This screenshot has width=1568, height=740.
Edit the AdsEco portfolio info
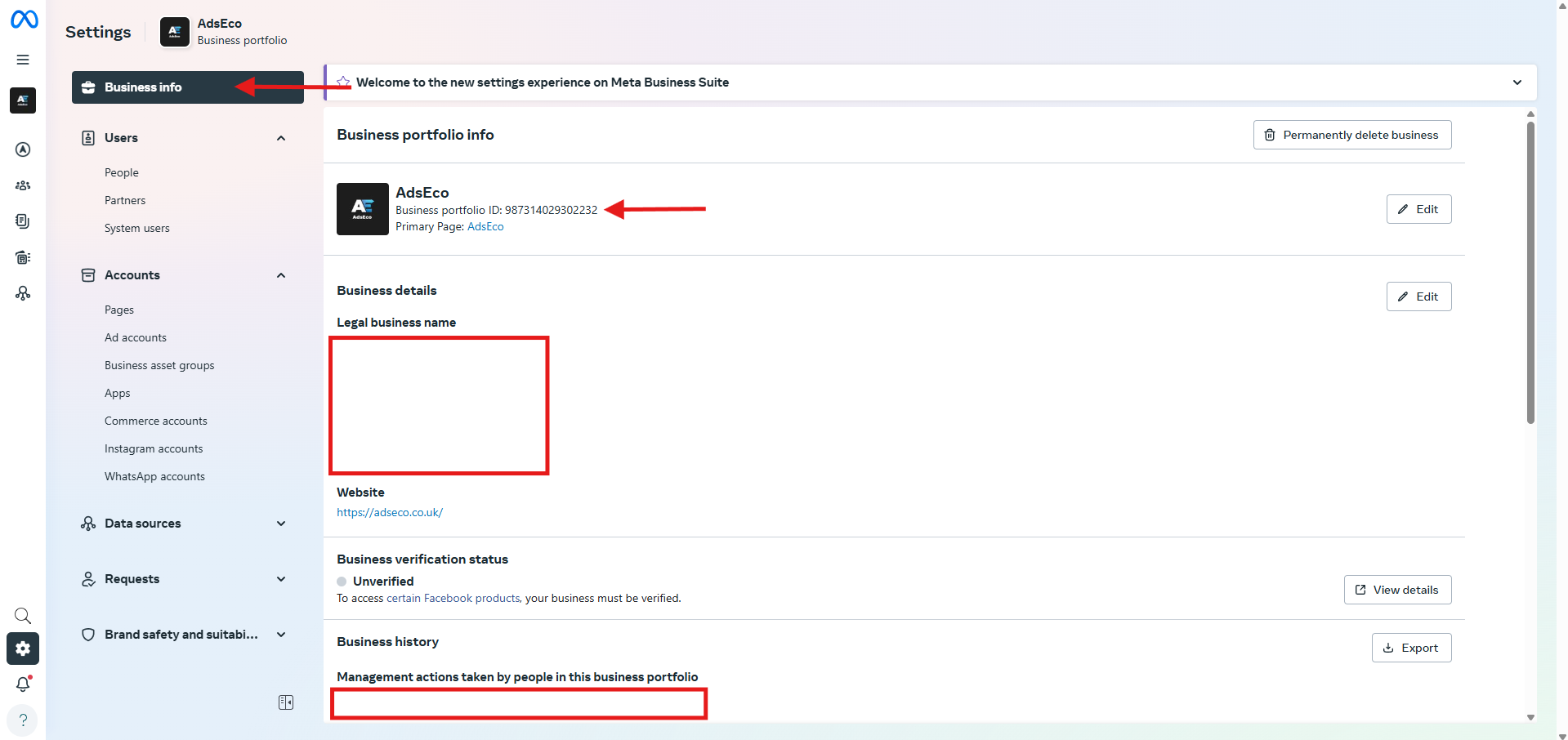(x=1418, y=209)
